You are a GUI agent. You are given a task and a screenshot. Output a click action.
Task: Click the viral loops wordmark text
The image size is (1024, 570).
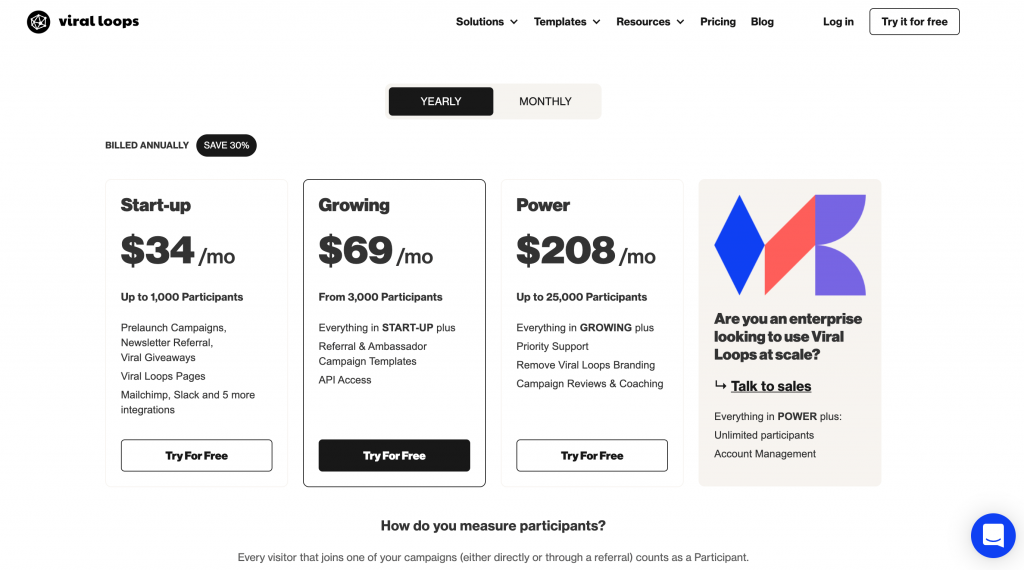pos(99,21)
